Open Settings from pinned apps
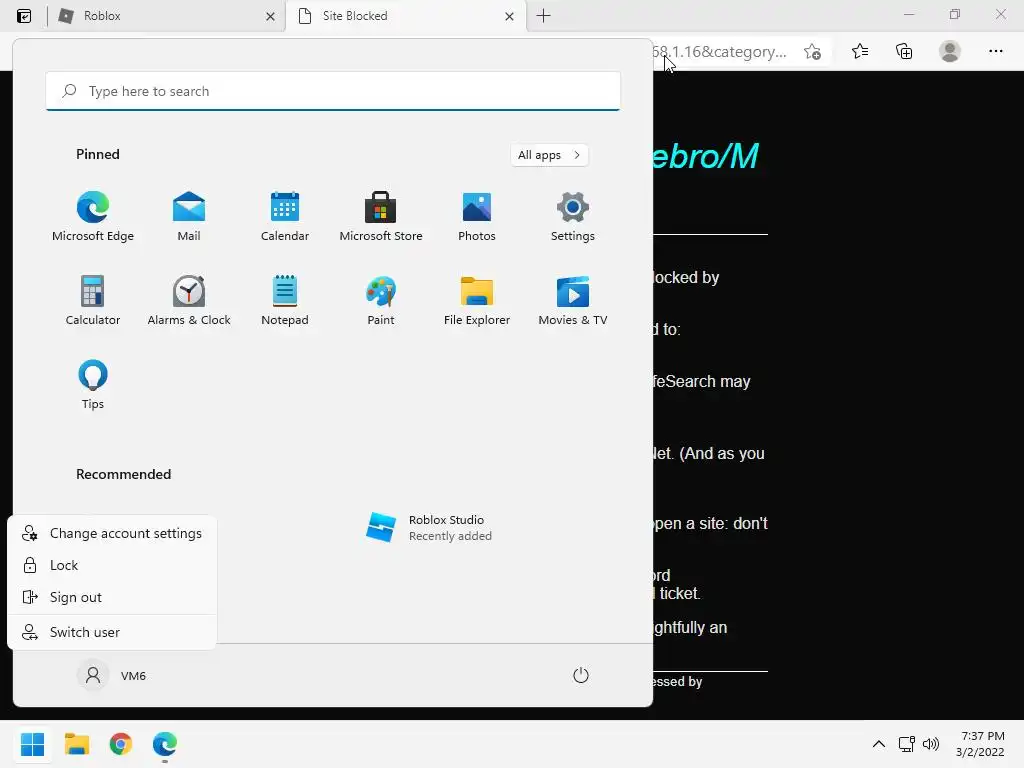The width and height of the screenshot is (1024, 768). (573, 217)
